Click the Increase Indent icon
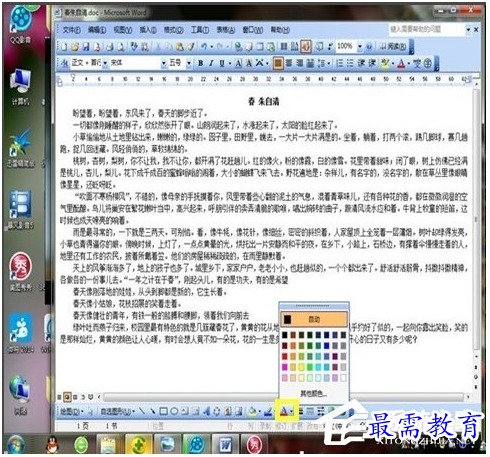Image resolution: width=490 pixels, height=457 pixels. pyautogui.click(x=372, y=63)
